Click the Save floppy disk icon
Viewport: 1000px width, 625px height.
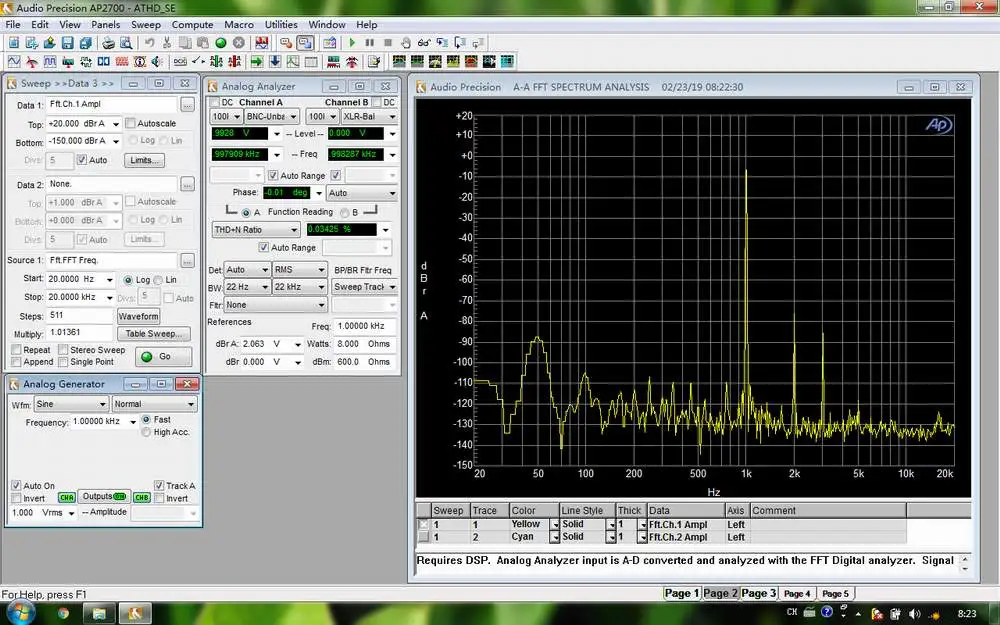click(68, 43)
